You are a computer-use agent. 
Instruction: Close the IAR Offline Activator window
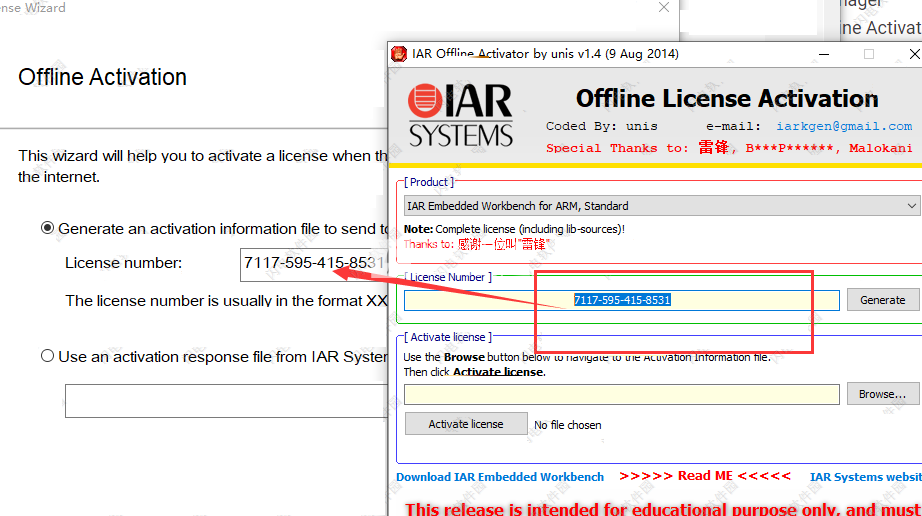pyautogui.click(x=914, y=54)
